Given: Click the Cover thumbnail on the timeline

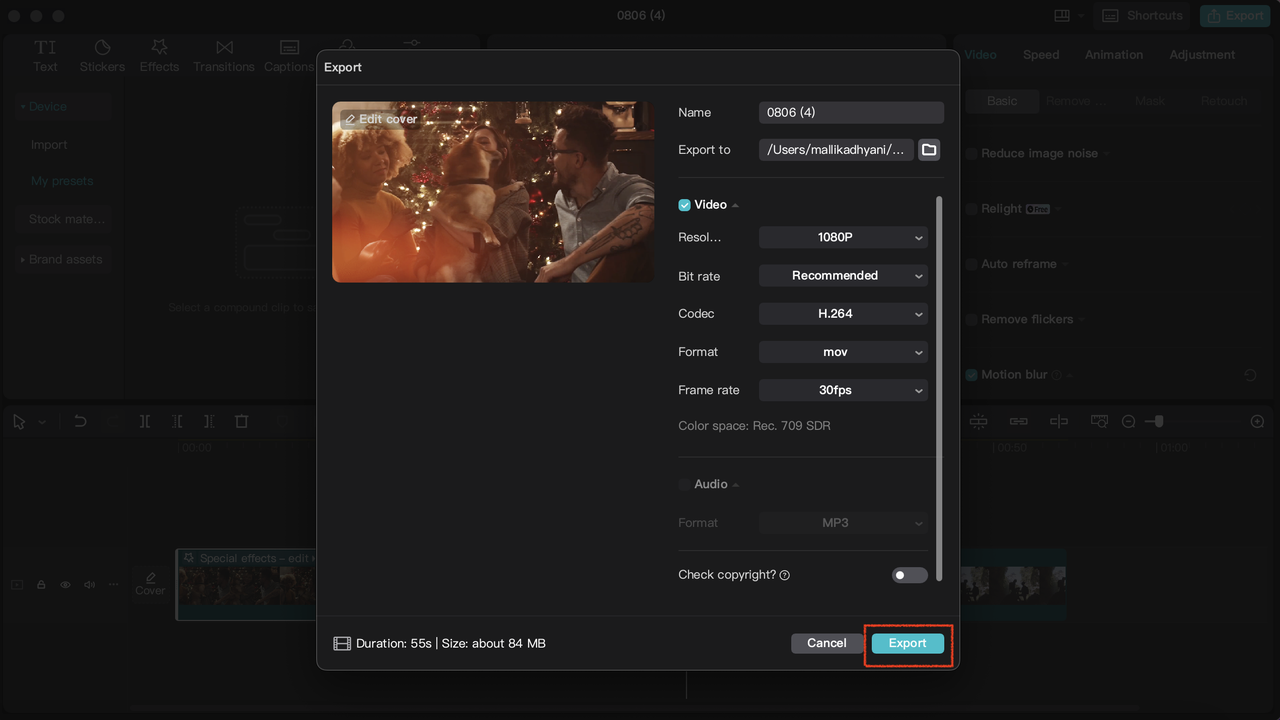Looking at the screenshot, I should point(150,584).
